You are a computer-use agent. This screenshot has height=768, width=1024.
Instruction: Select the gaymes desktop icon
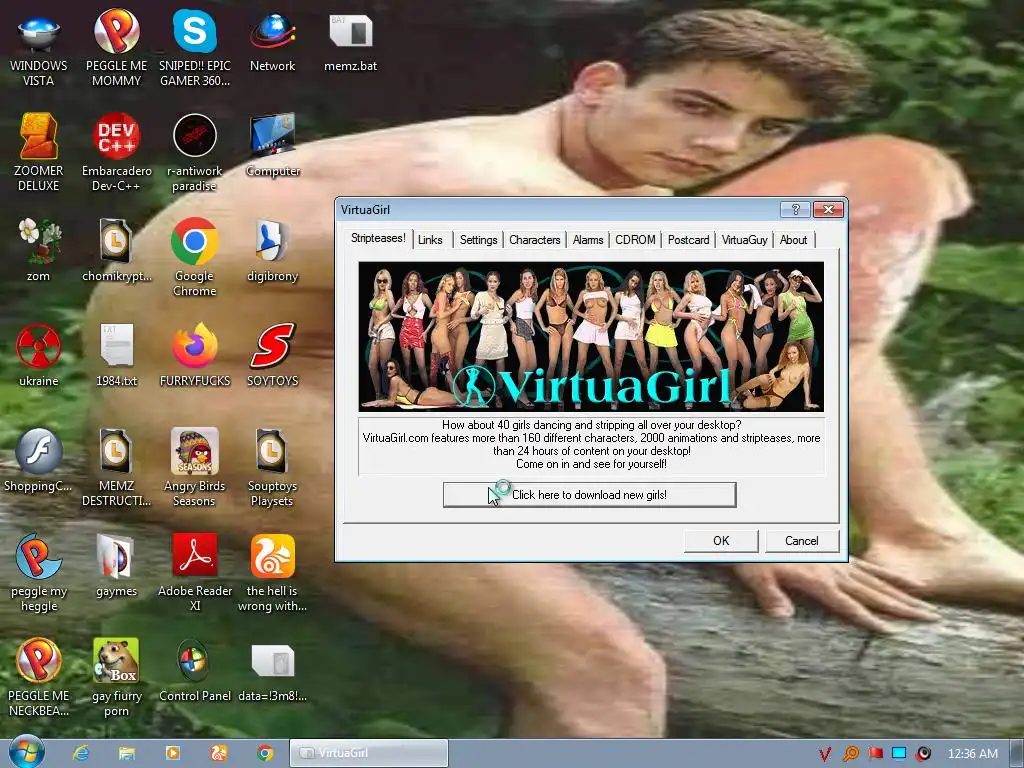116,566
